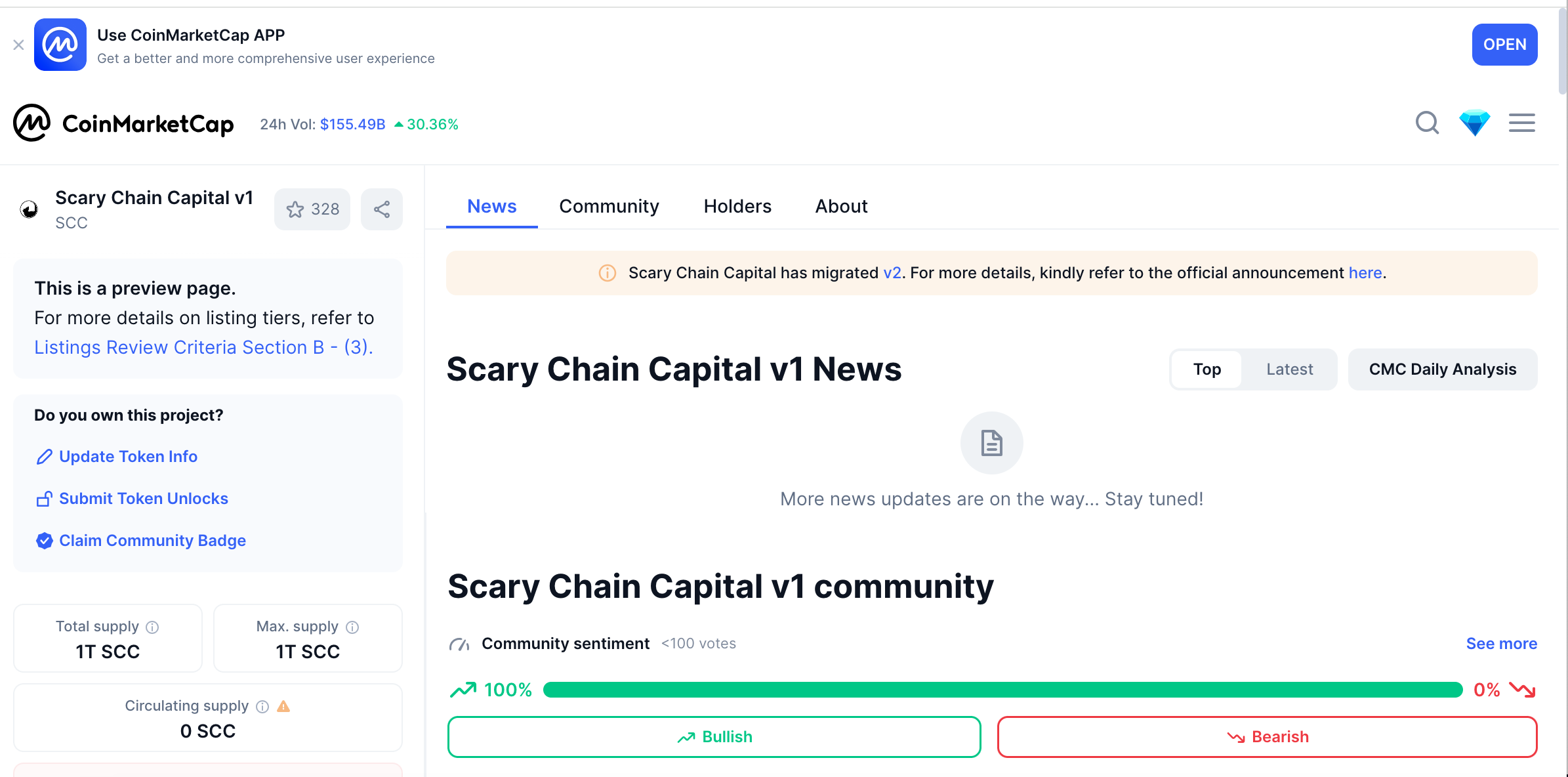Click the blue diamond rewards icon
This screenshot has height=777, width=1568.
[x=1474, y=123]
